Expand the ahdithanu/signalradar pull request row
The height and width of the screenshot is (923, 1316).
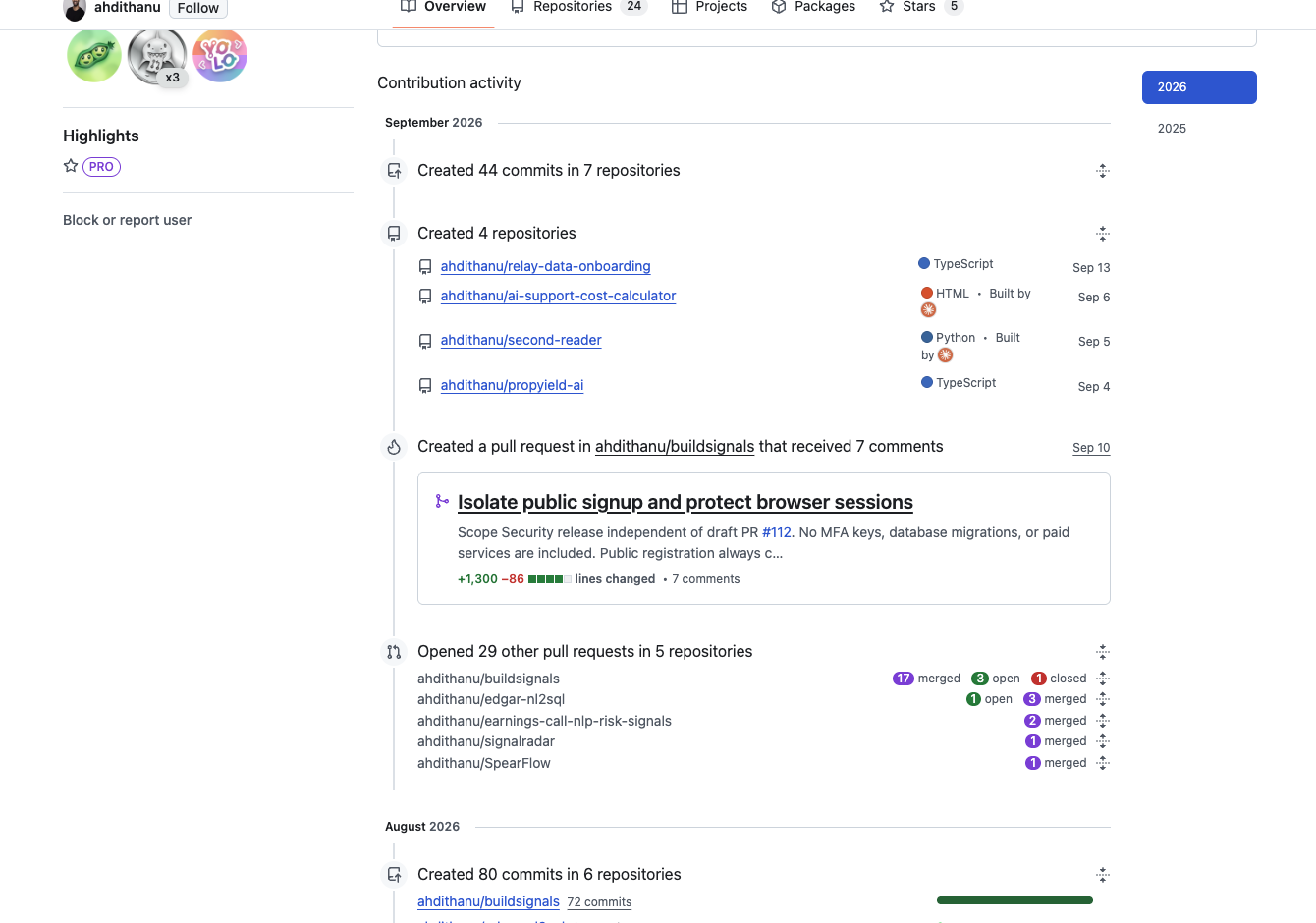[x=1103, y=741]
